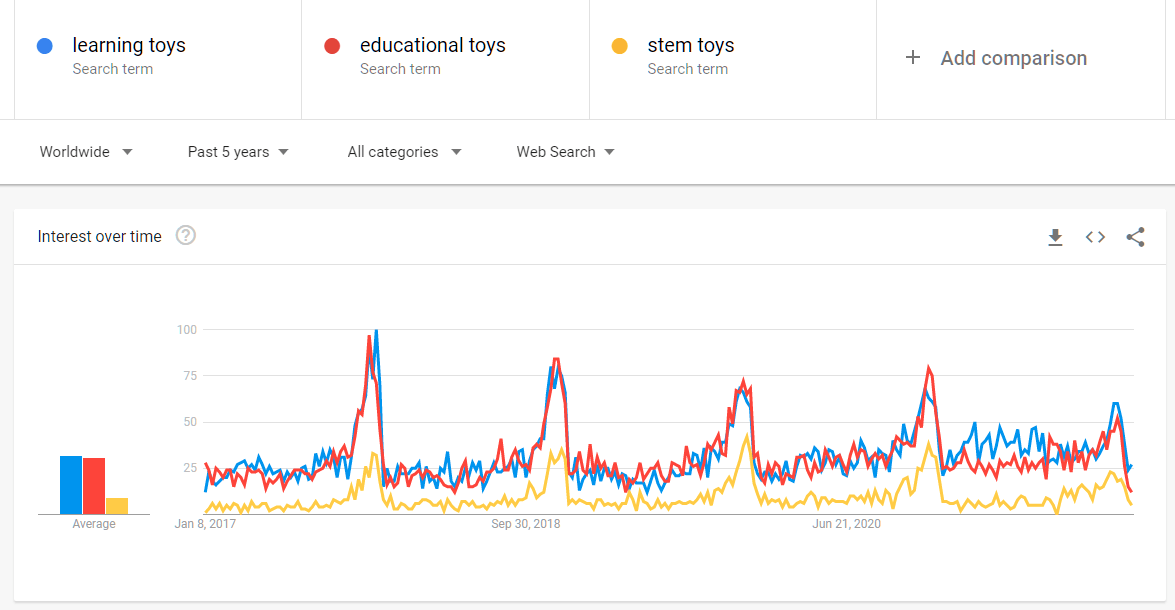Image resolution: width=1175 pixels, height=610 pixels.
Task: Click the plus icon to add comparison
Action: click(912, 58)
